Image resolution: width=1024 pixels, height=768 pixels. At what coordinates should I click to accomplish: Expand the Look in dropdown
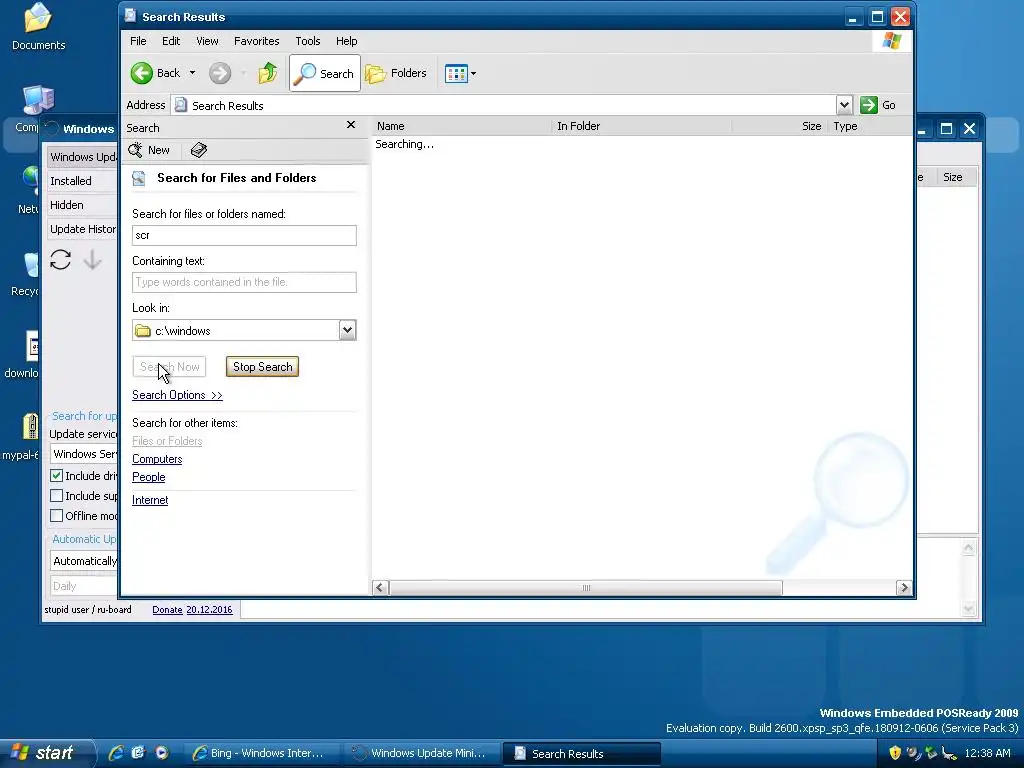pos(347,330)
